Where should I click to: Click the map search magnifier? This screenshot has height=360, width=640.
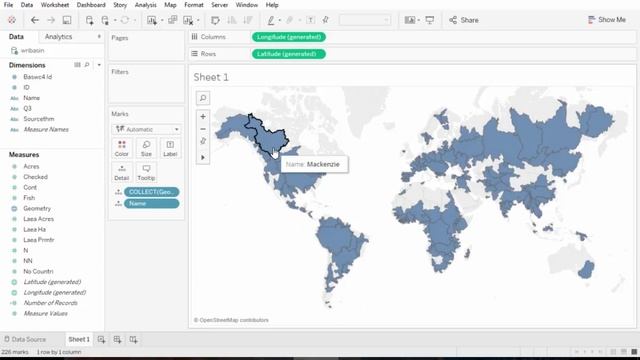tap(203, 98)
